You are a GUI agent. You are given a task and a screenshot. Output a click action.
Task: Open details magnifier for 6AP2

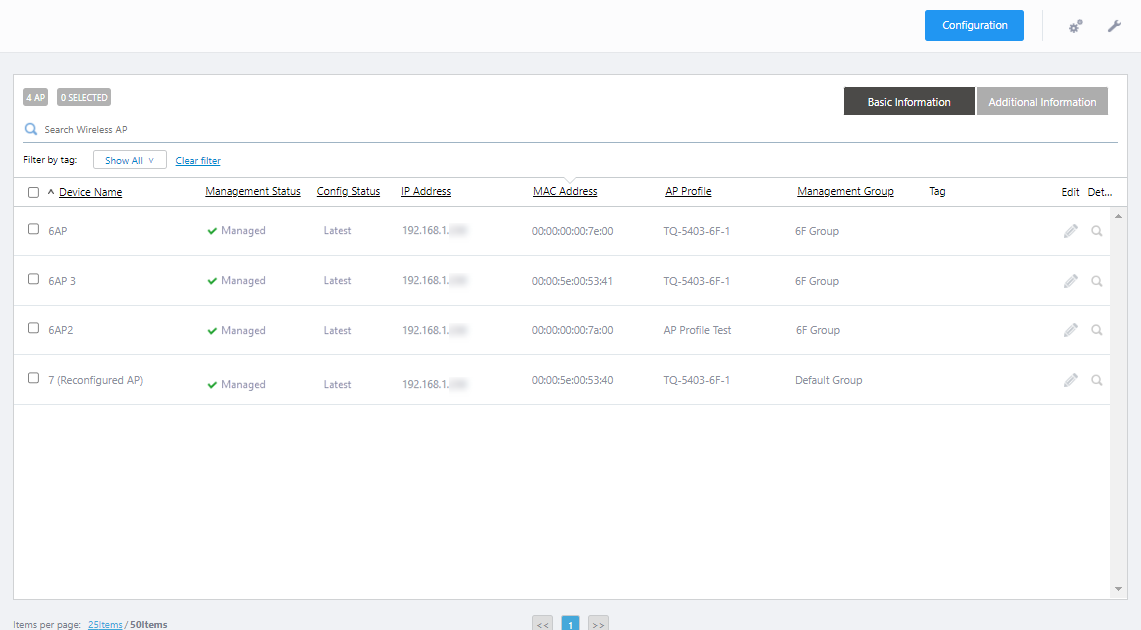[x=1097, y=330]
